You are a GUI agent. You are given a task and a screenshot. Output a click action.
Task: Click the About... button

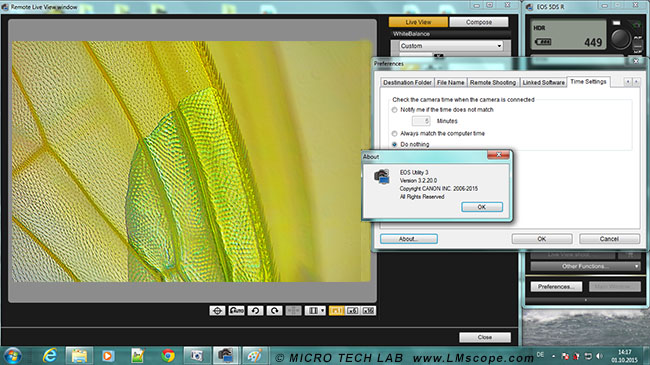[x=409, y=239]
